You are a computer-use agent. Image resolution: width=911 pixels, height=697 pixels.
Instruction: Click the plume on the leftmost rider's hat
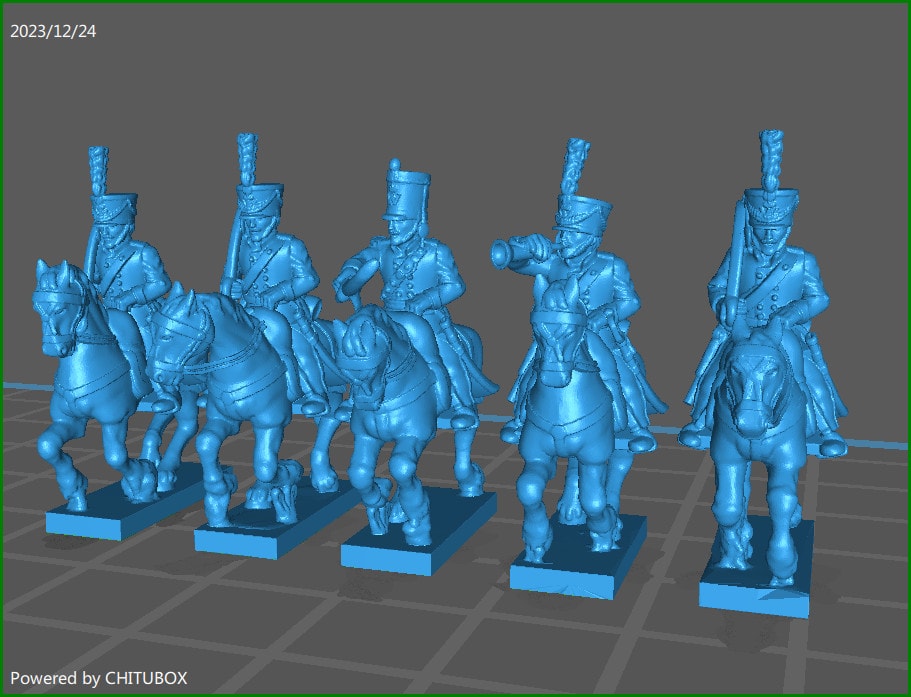[98, 170]
